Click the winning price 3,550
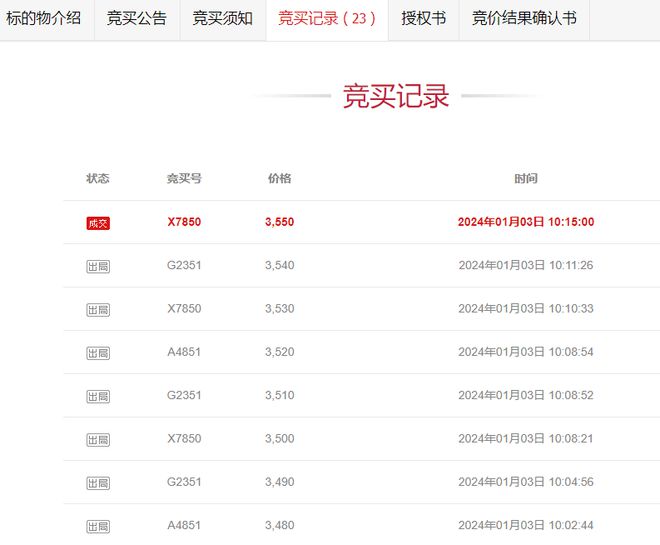This screenshot has height=545, width=660. [279, 222]
